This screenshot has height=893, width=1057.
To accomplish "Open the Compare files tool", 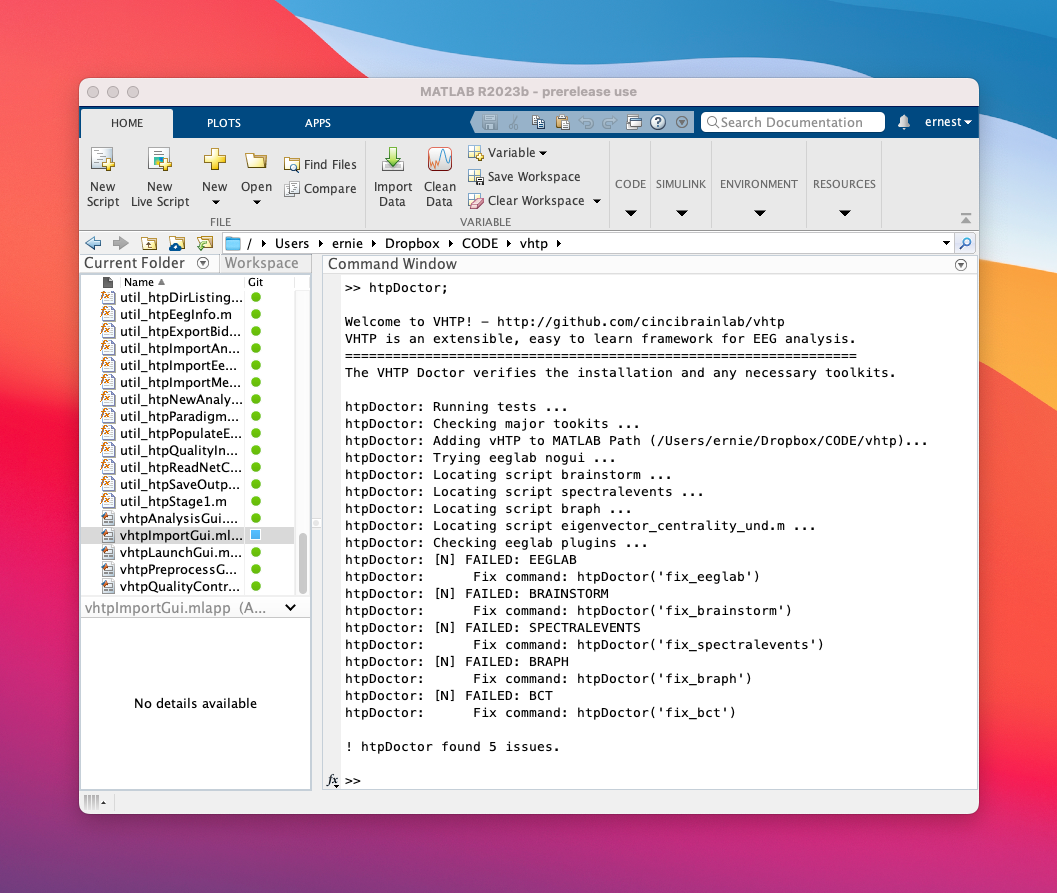I will [x=320, y=189].
